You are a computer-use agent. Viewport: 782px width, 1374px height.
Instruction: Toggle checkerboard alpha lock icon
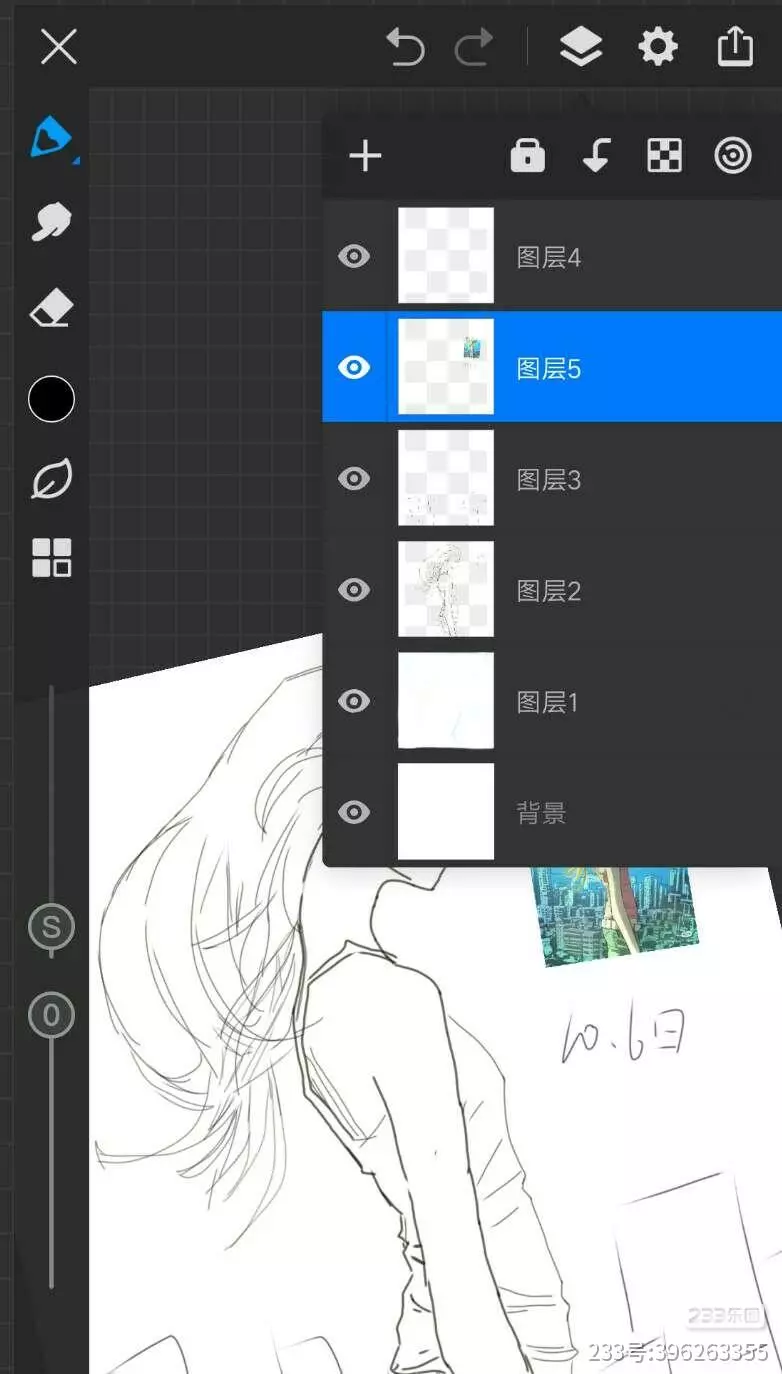664,156
